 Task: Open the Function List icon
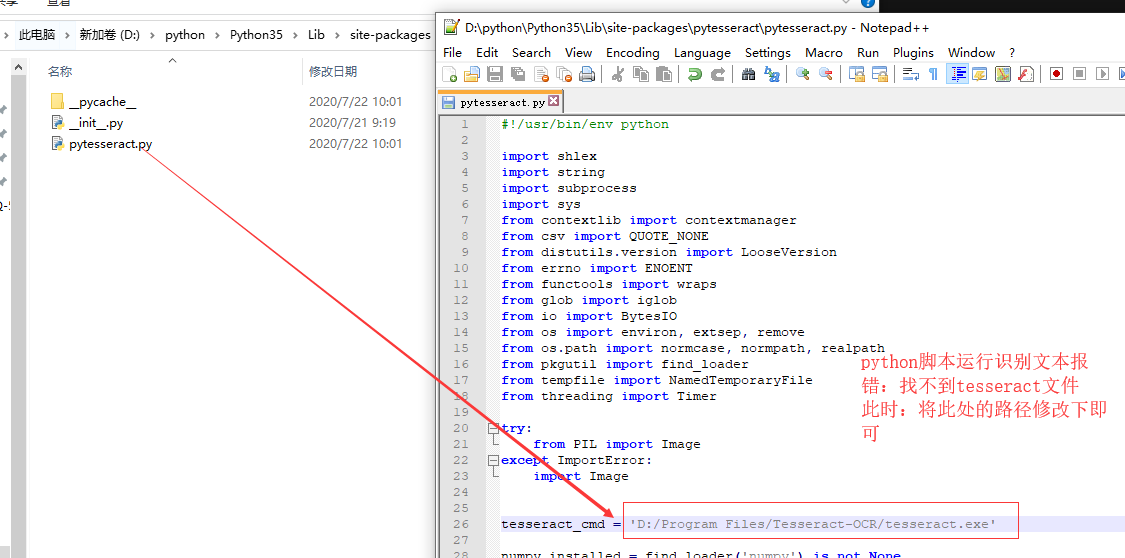pos(1026,74)
